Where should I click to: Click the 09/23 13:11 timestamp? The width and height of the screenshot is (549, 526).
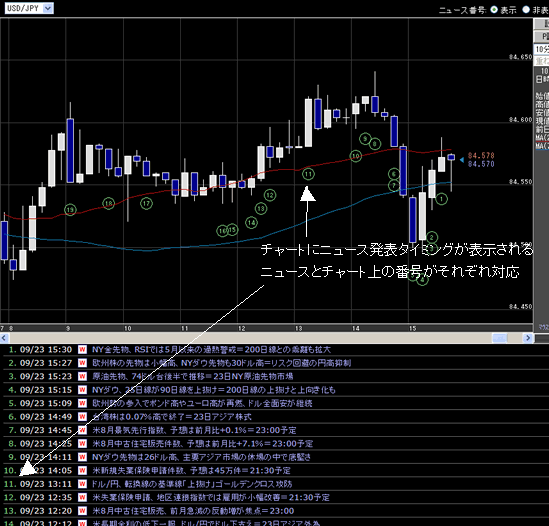(46, 484)
